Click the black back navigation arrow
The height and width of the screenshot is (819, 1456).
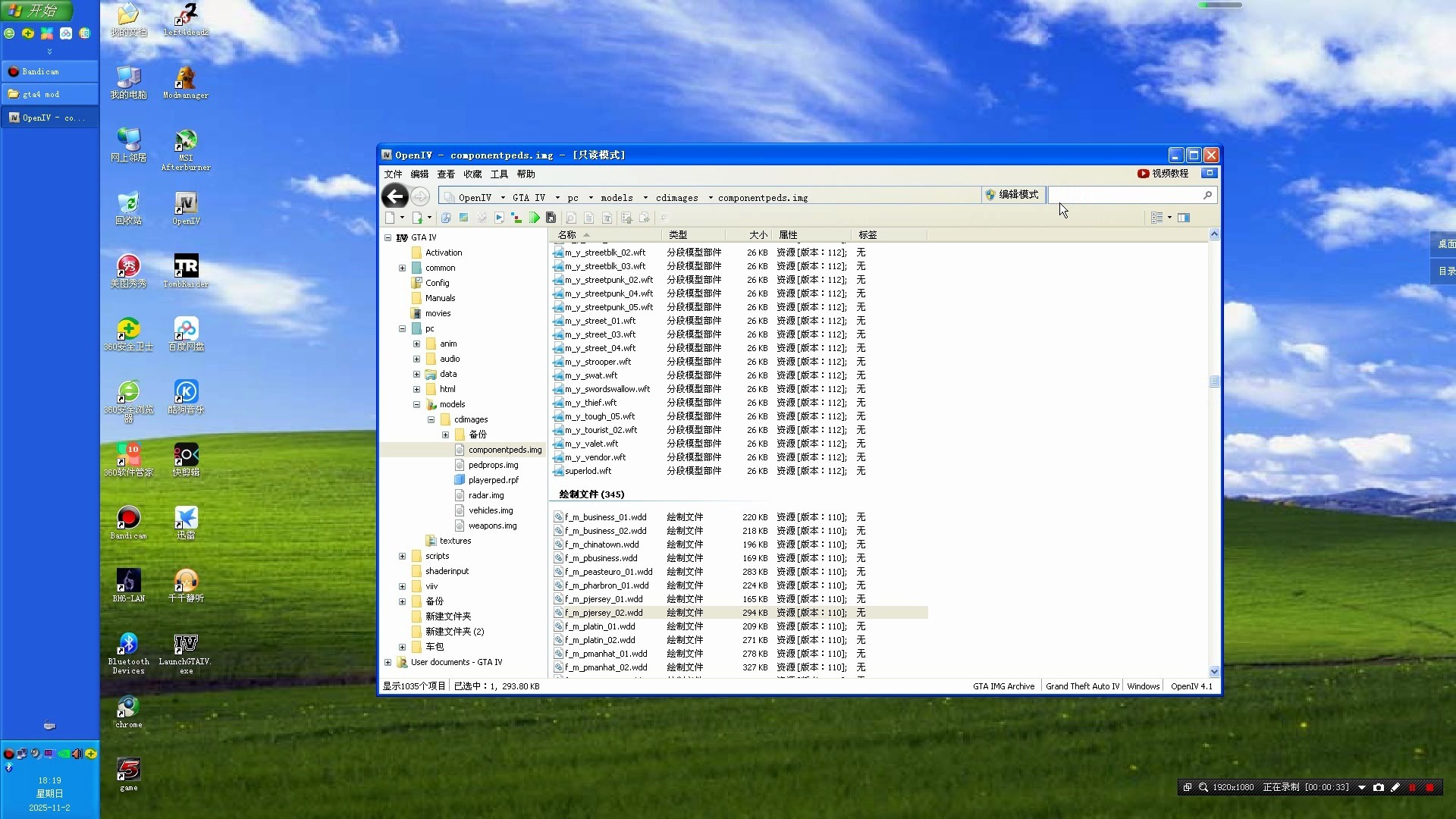(x=394, y=196)
